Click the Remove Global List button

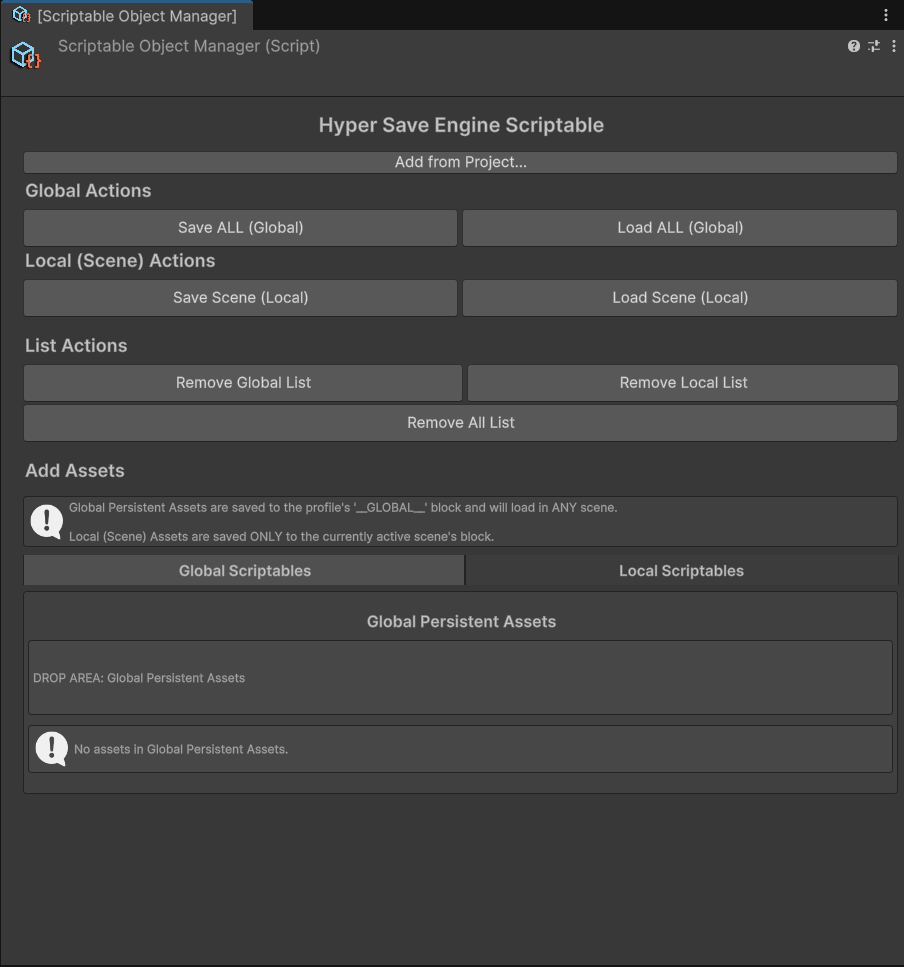(243, 383)
